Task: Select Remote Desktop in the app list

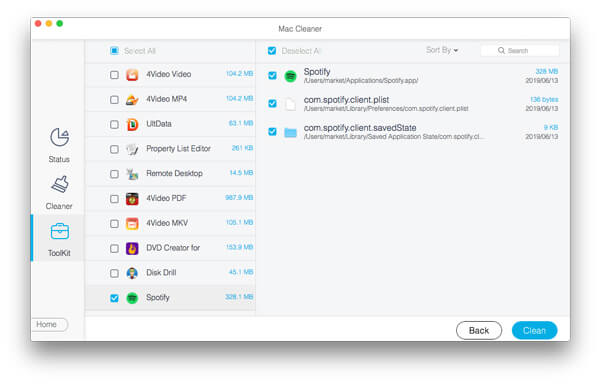Action: (x=170, y=174)
